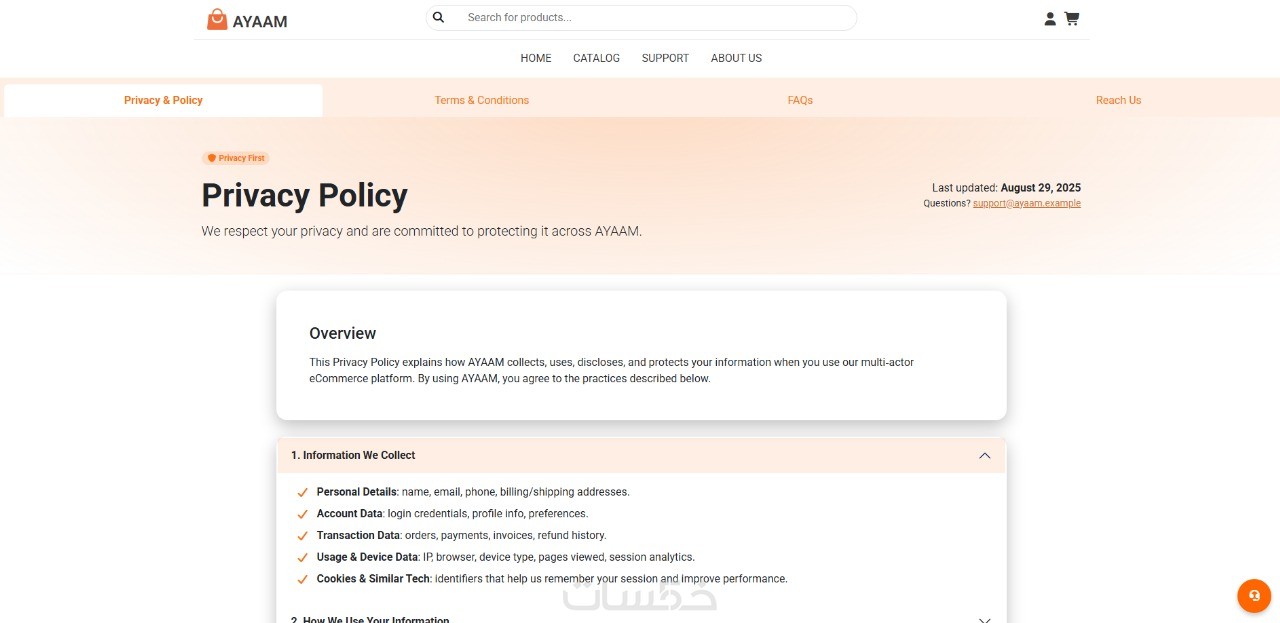Click the AYAAM brand name text

[260, 21]
